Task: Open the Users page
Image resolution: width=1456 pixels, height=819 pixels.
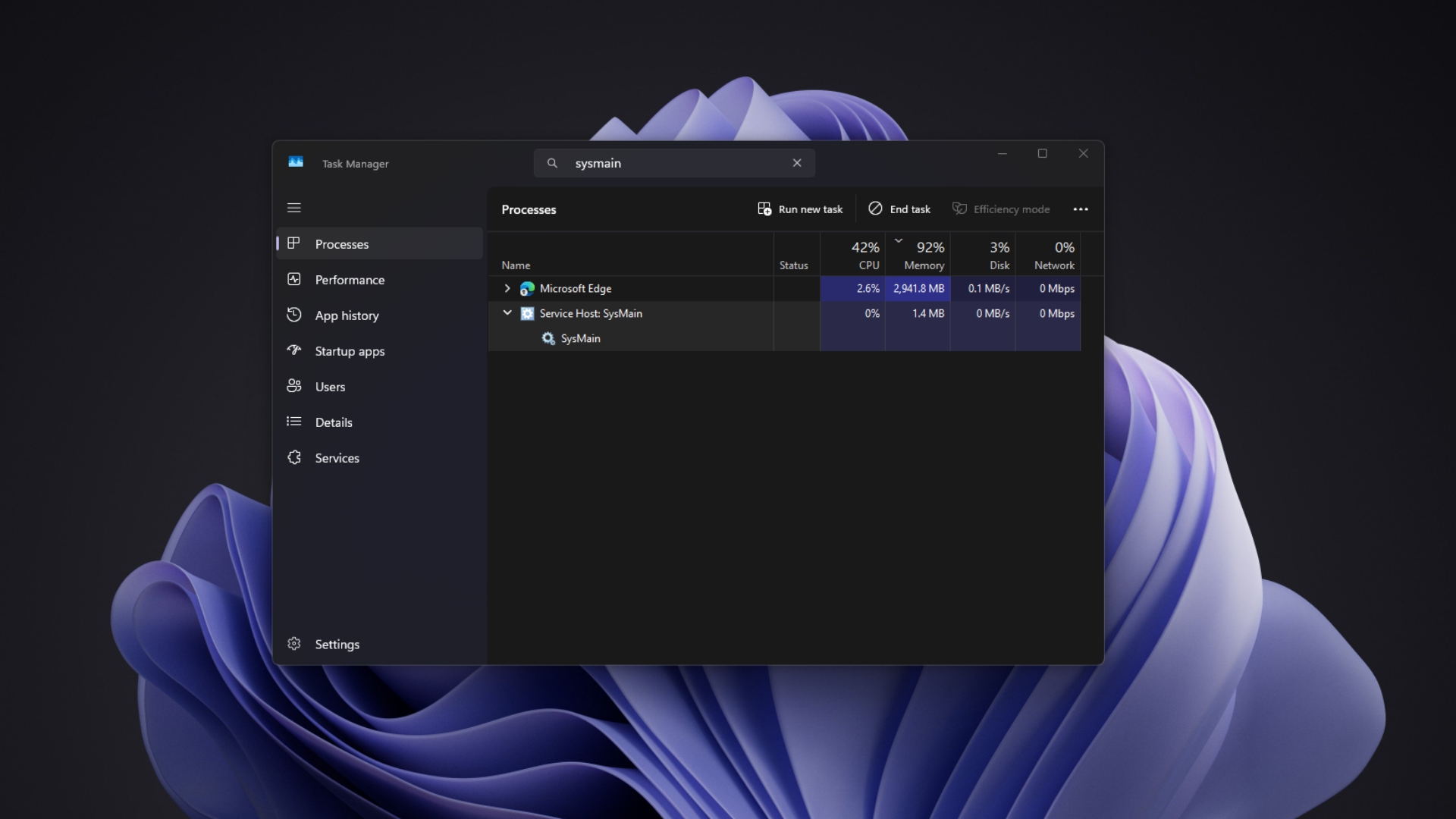Action: pyautogui.click(x=380, y=387)
